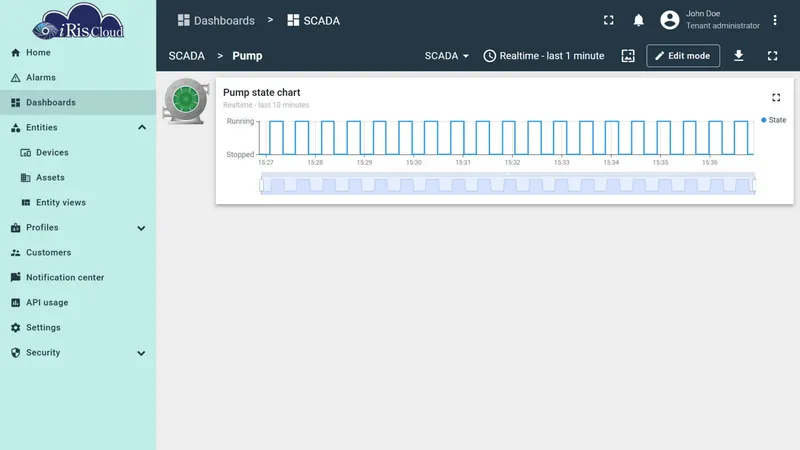
Task: Click the Settings gear icon
Action: coord(15,328)
